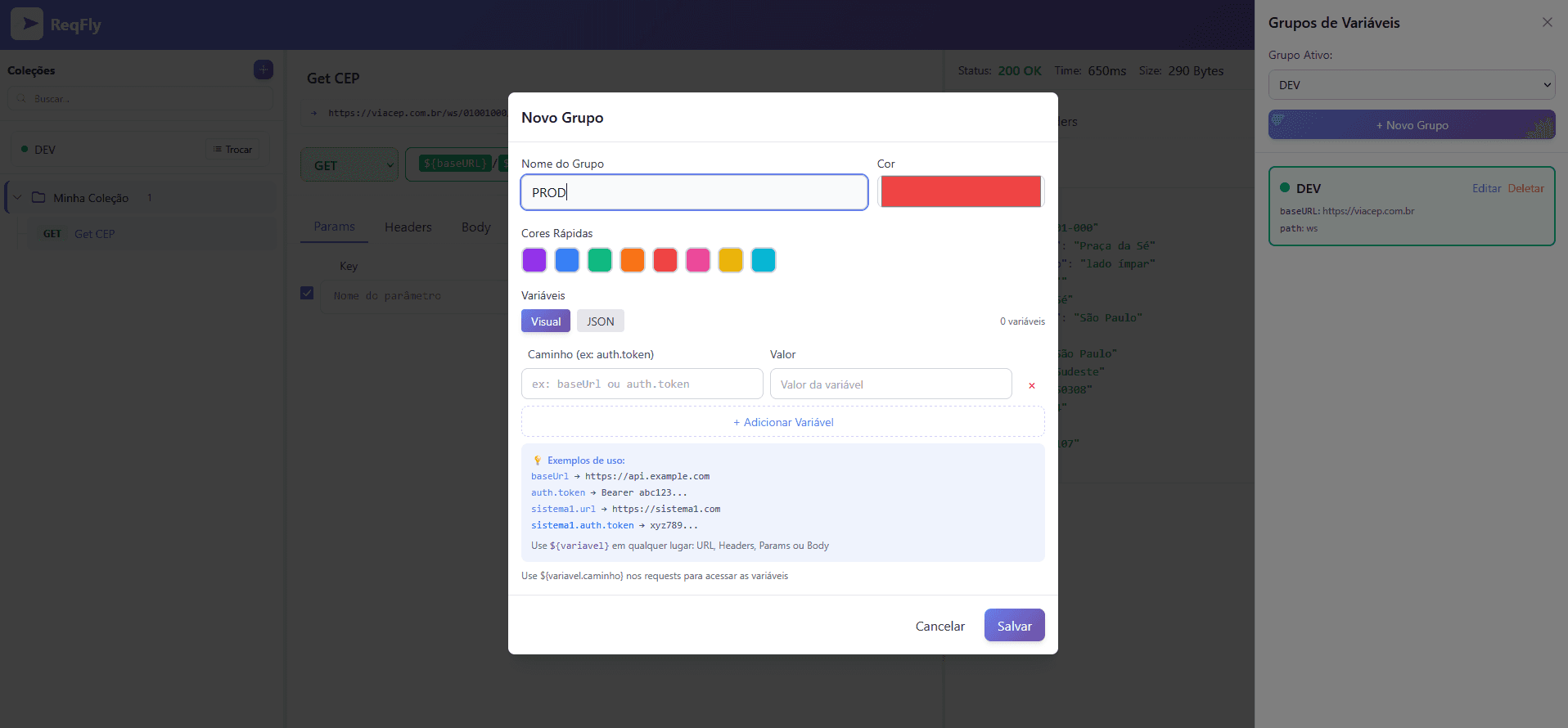Click Deletar on the DEV group
Screen dimensions: 1568x728
[x=1525, y=188]
